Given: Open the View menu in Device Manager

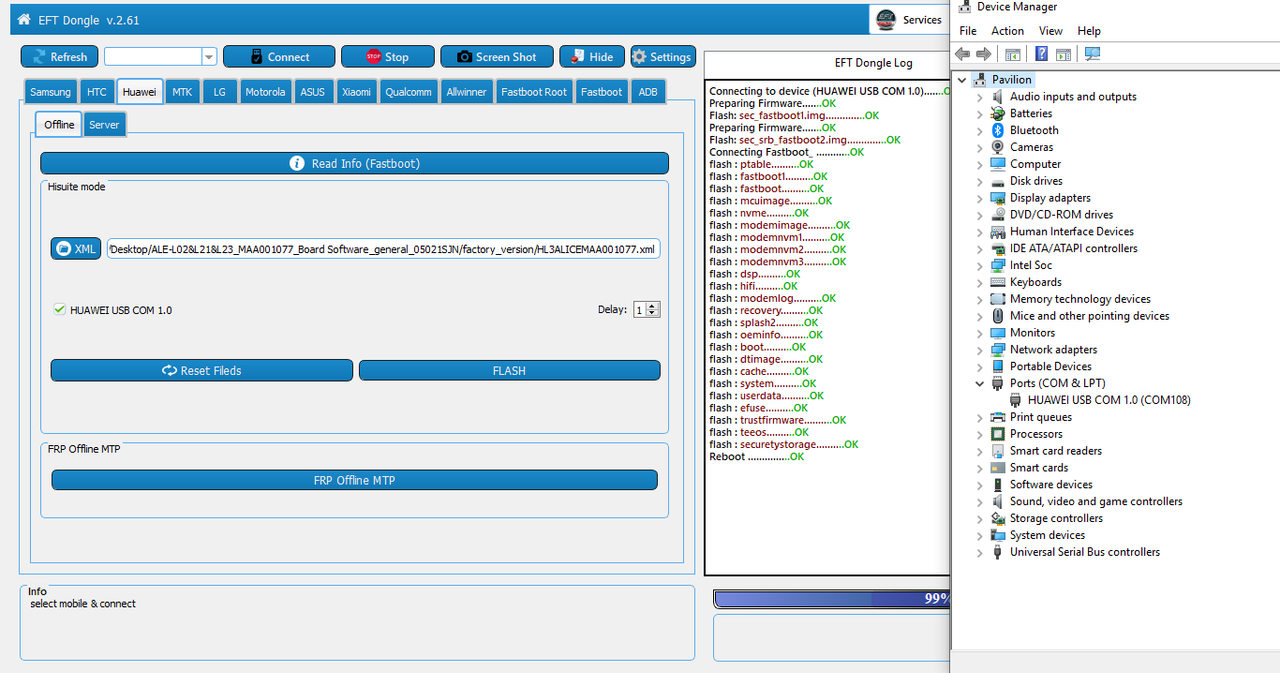Looking at the screenshot, I should tap(1050, 31).
